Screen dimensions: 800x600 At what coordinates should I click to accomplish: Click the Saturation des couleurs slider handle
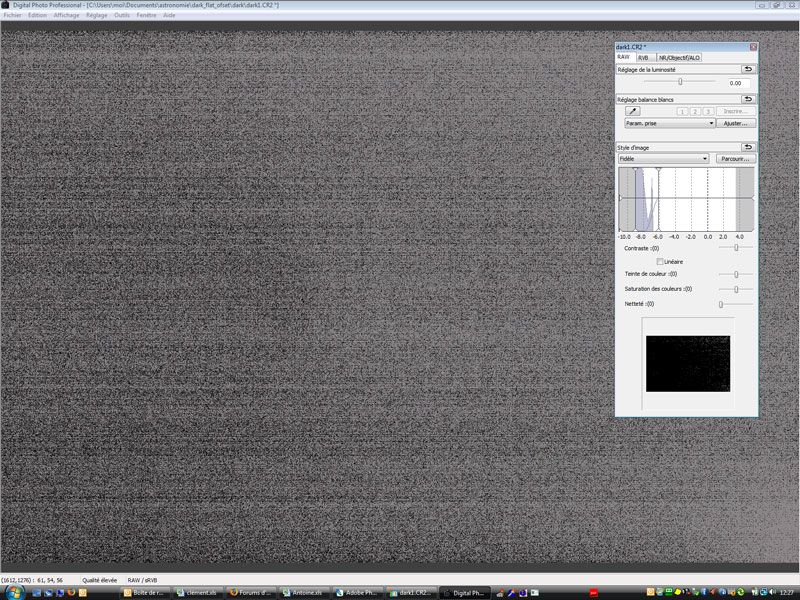pos(736,289)
